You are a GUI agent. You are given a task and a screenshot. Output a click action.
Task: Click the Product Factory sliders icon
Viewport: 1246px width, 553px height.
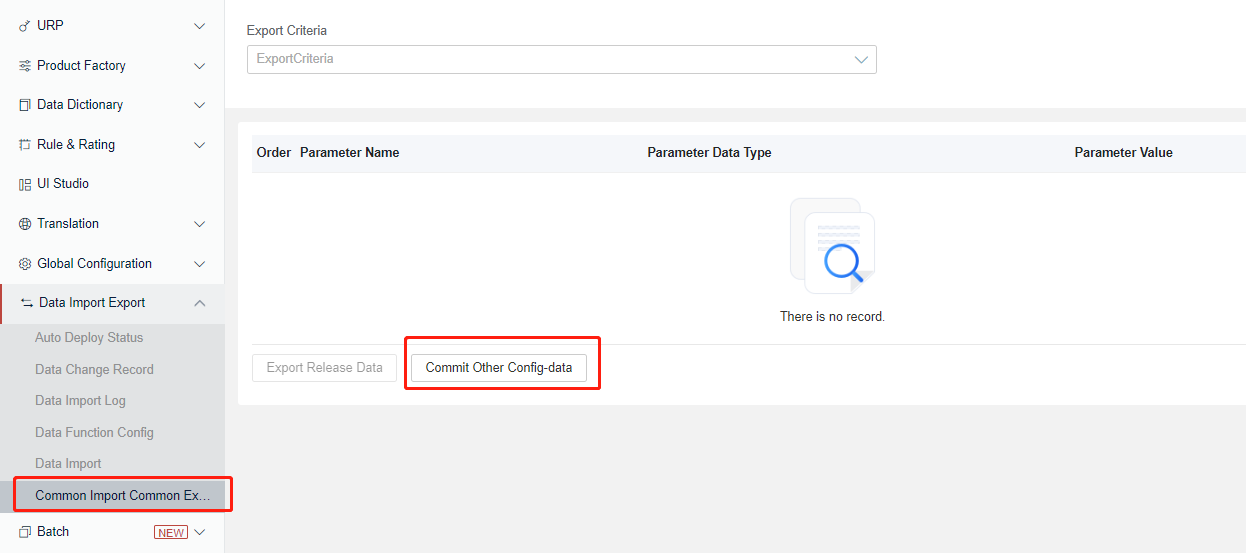coord(25,66)
